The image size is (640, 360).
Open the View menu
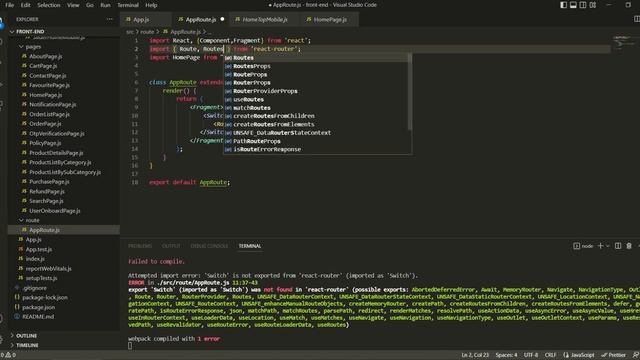(73, 5)
